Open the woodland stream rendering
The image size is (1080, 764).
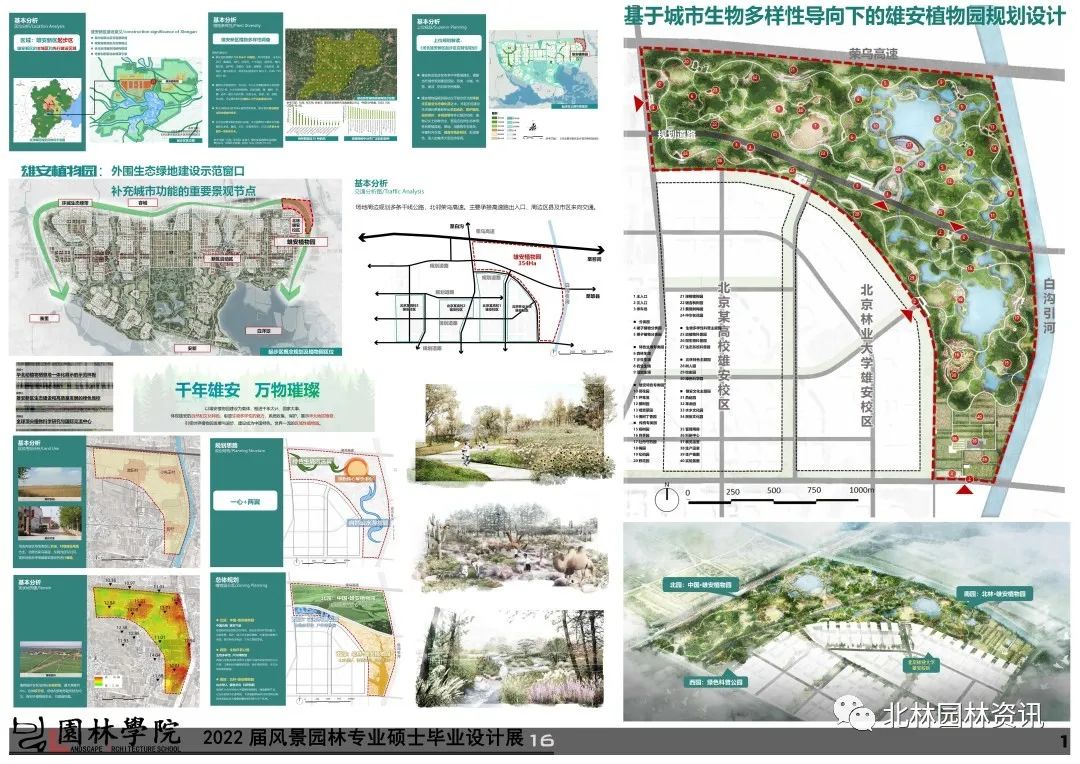click(x=510, y=657)
